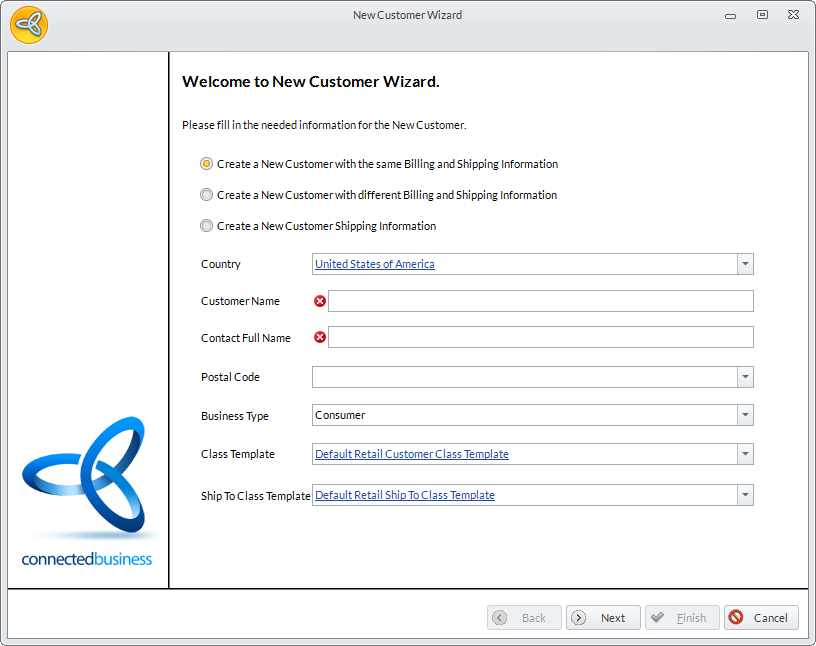The image size is (816, 646).
Task: Click the red error icon beside Contact Full Name
Action: coord(320,338)
